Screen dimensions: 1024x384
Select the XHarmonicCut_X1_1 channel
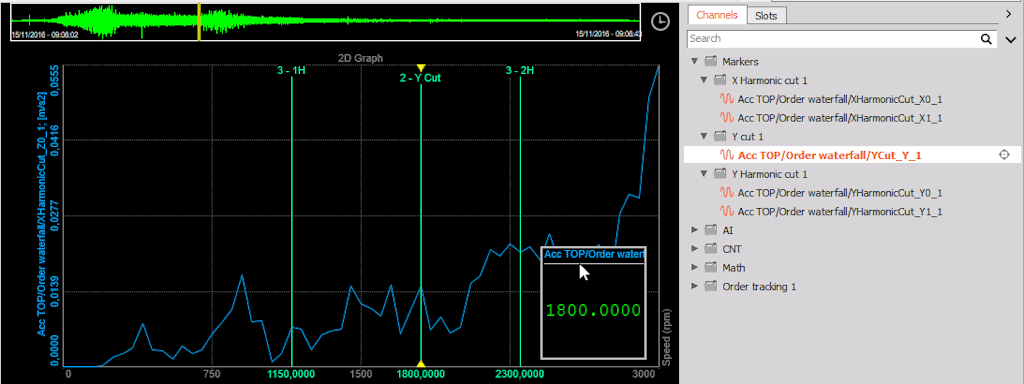[x=840, y=118]
